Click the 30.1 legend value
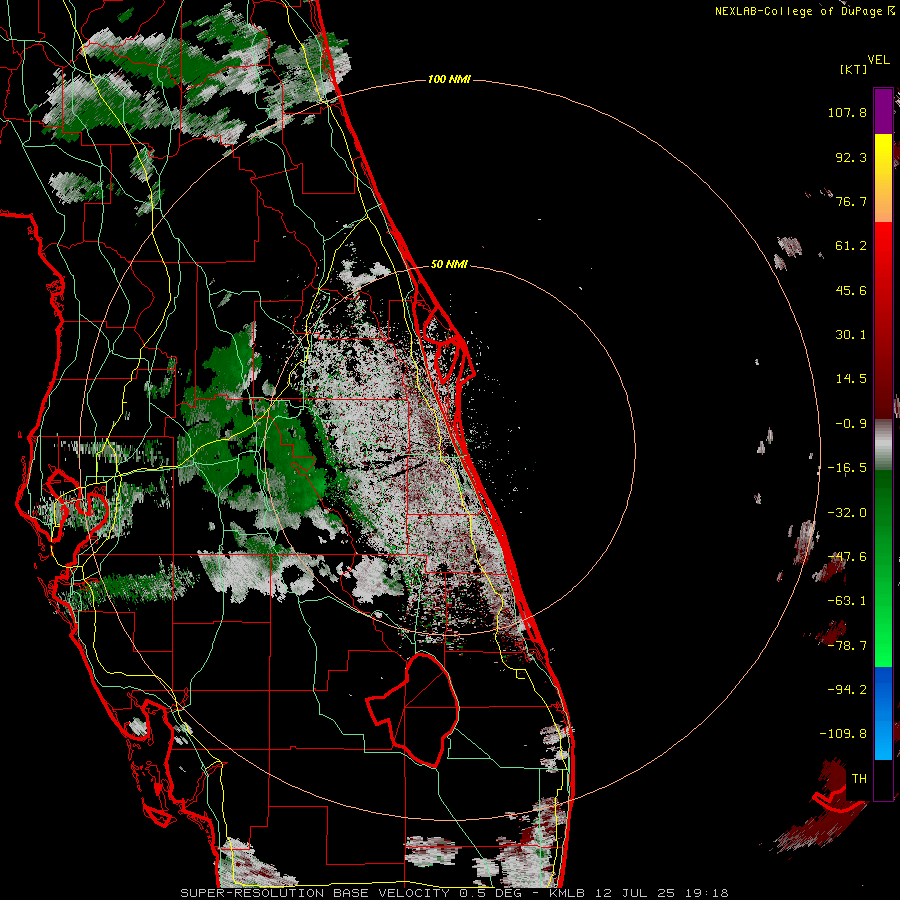 pyautogui.click(x=851, y=335)
